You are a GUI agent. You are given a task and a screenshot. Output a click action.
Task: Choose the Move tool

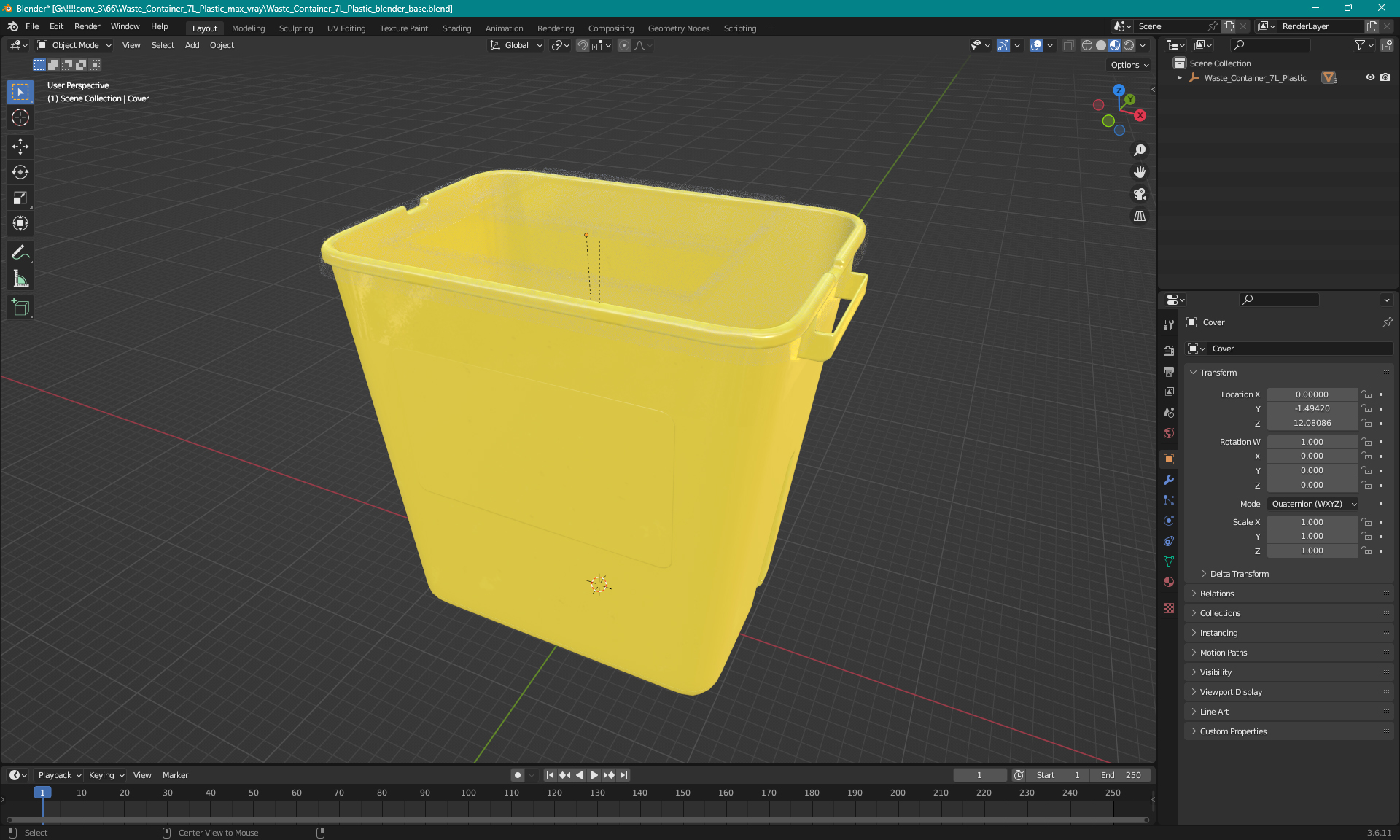pos(20,147)
